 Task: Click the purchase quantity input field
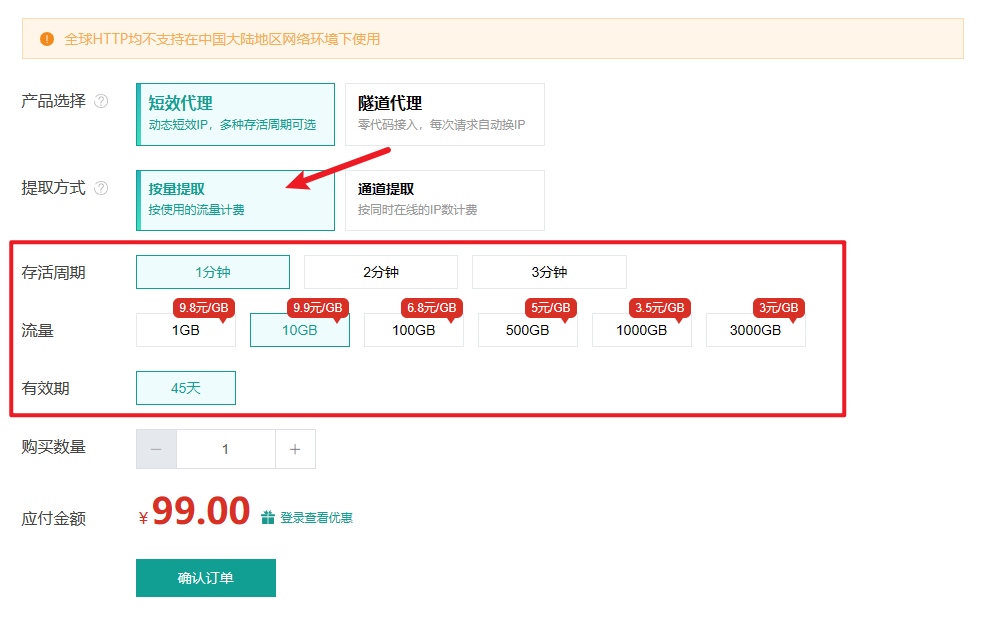coord(225,450)
